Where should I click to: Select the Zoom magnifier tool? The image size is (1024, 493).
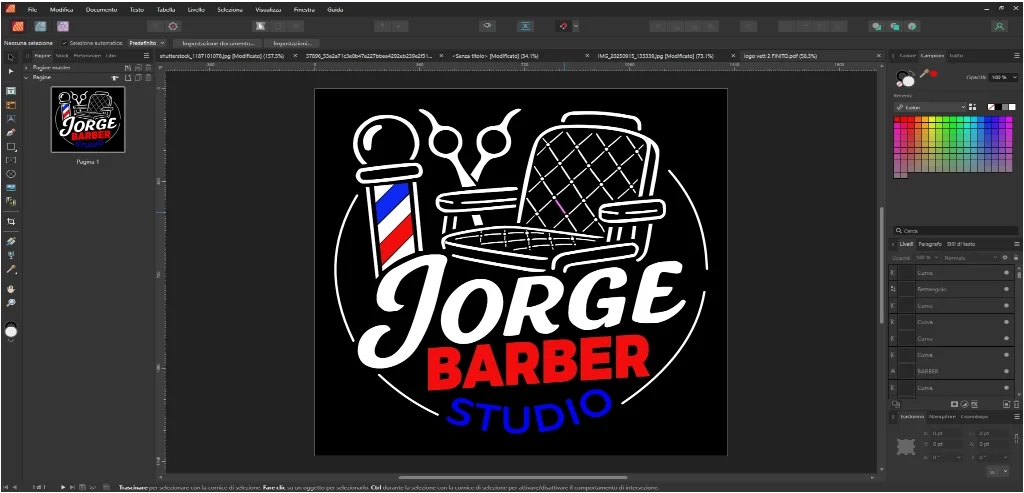11,302
